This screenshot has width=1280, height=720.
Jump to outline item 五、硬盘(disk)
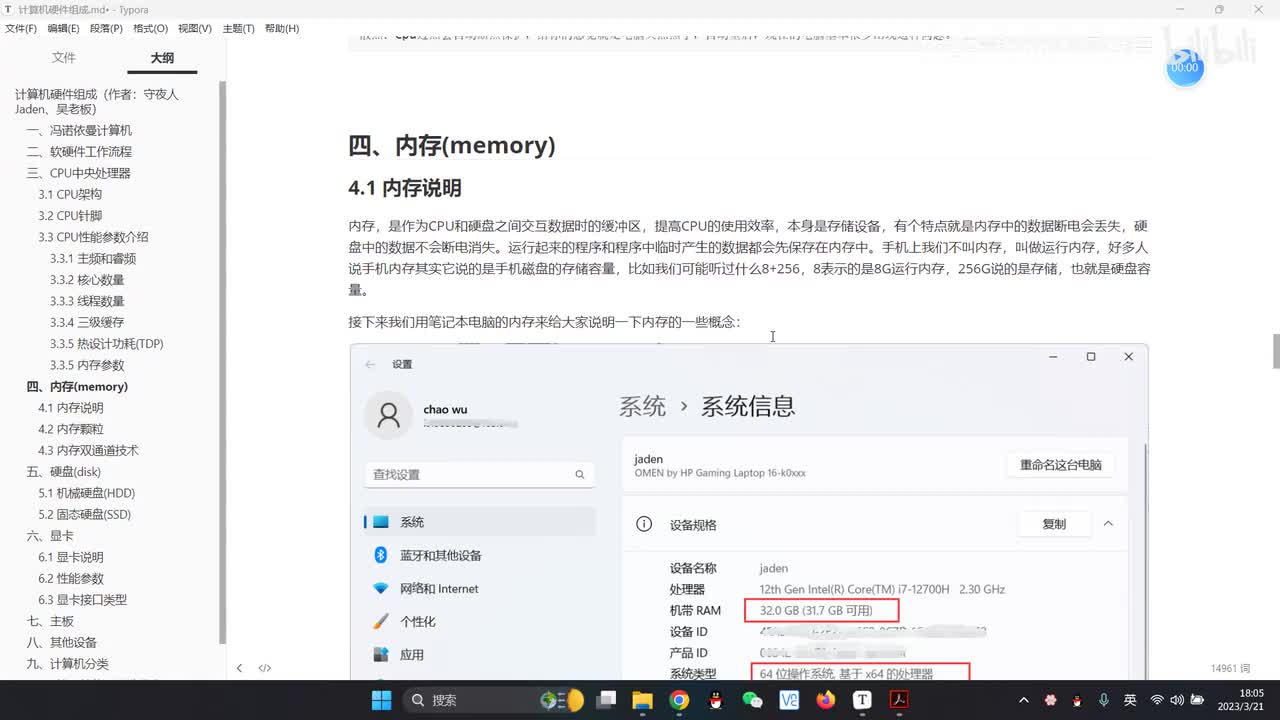[63, 472]
